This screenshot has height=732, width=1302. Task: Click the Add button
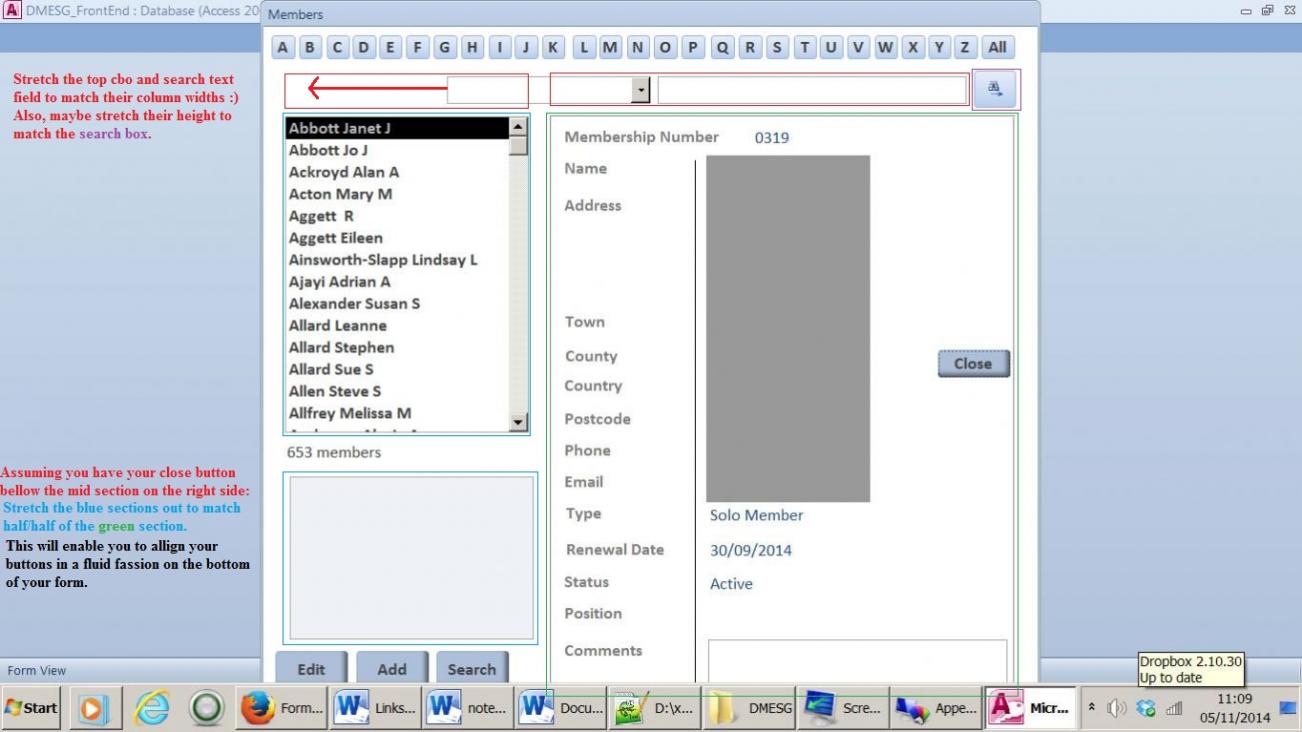point(392,669)
